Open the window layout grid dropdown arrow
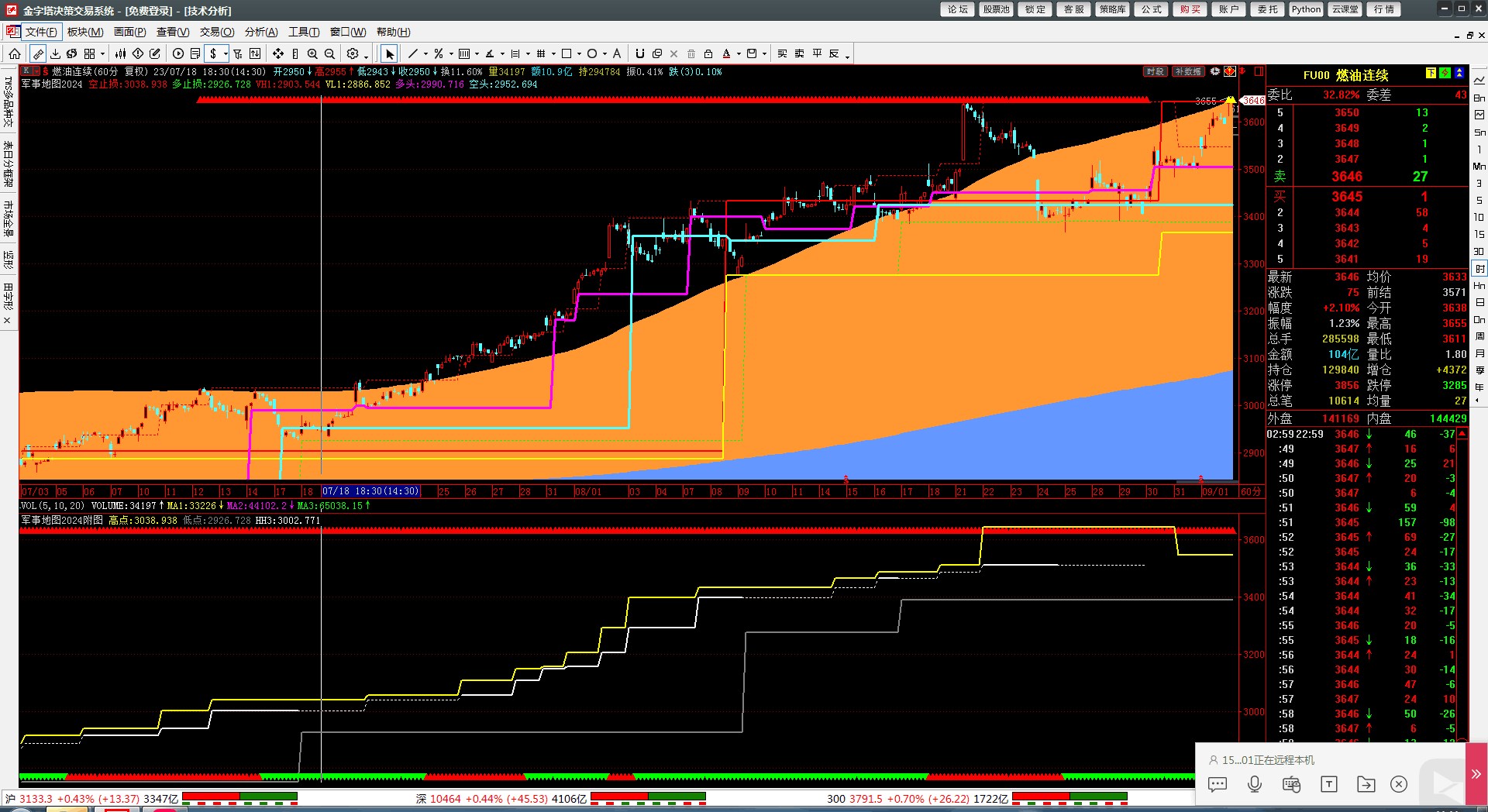1488x812 pixels. click(102, 54)
